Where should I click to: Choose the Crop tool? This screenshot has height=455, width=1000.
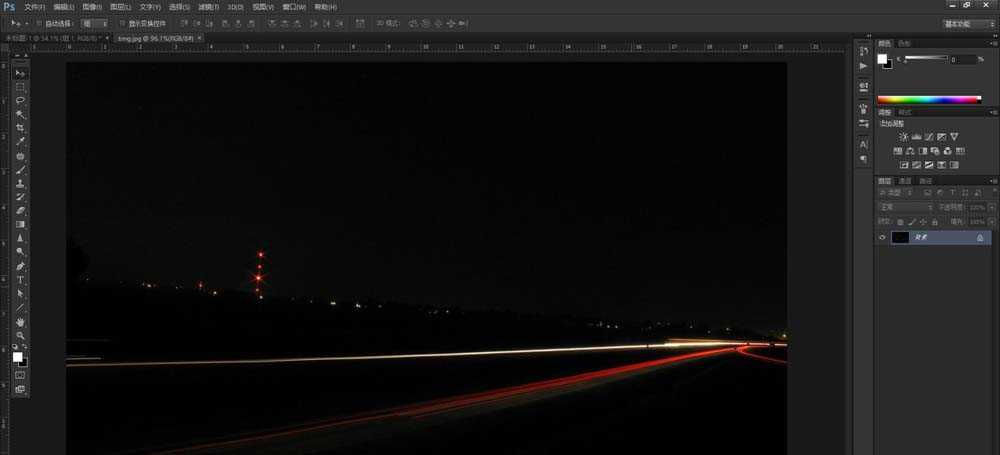[20, 129]
